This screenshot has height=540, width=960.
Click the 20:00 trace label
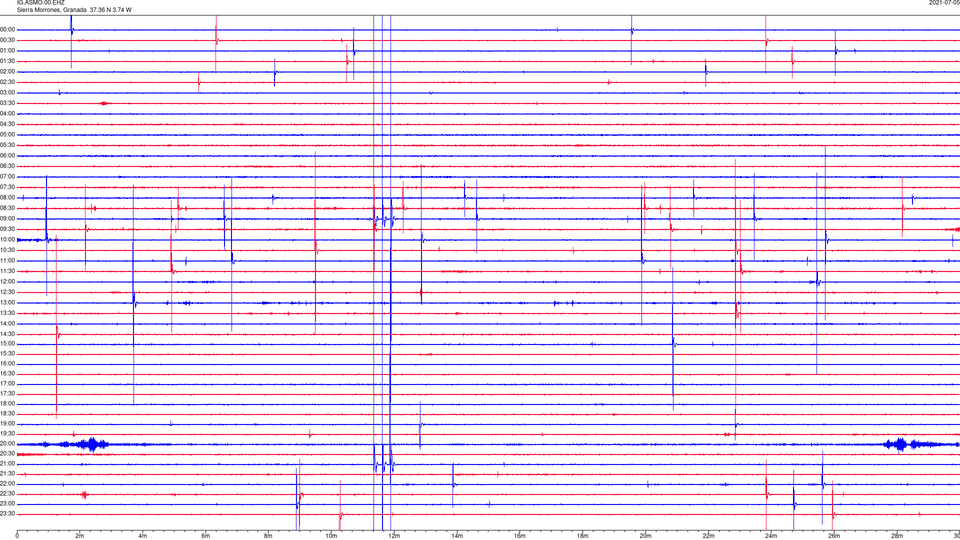tap(8, 444)
